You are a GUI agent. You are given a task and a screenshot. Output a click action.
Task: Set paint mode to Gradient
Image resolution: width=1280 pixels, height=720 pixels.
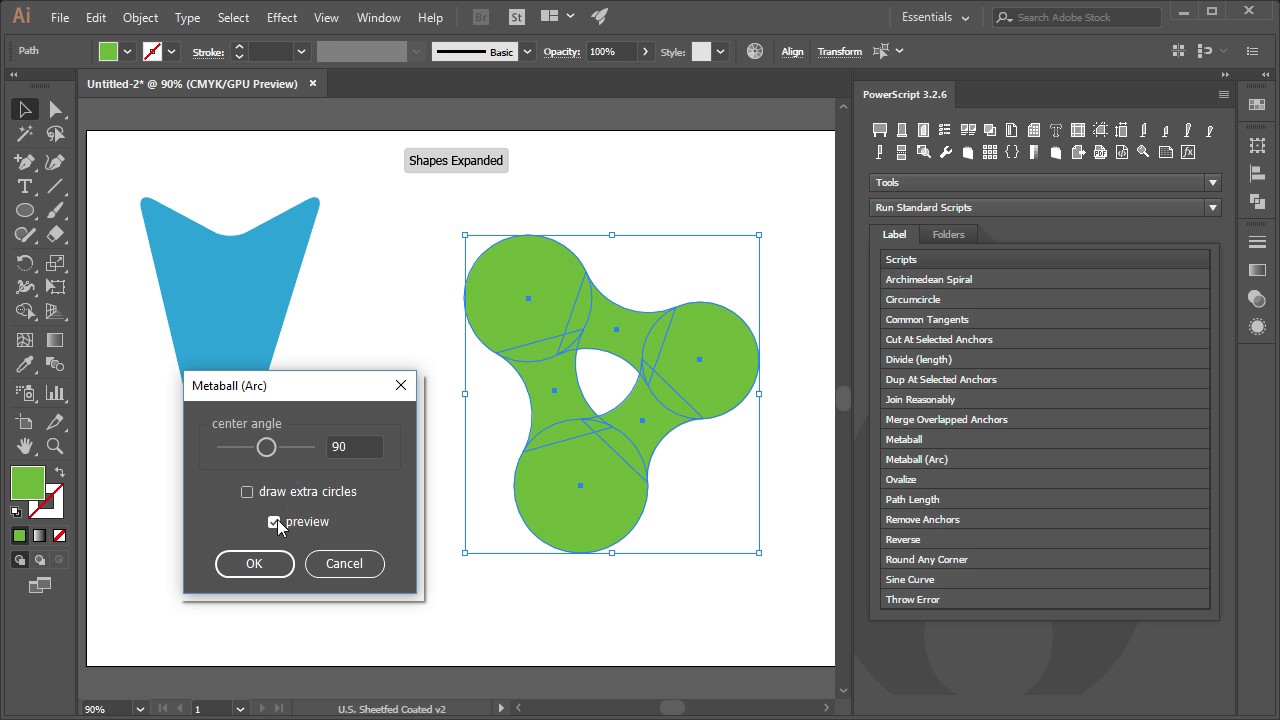pos(39,536)
